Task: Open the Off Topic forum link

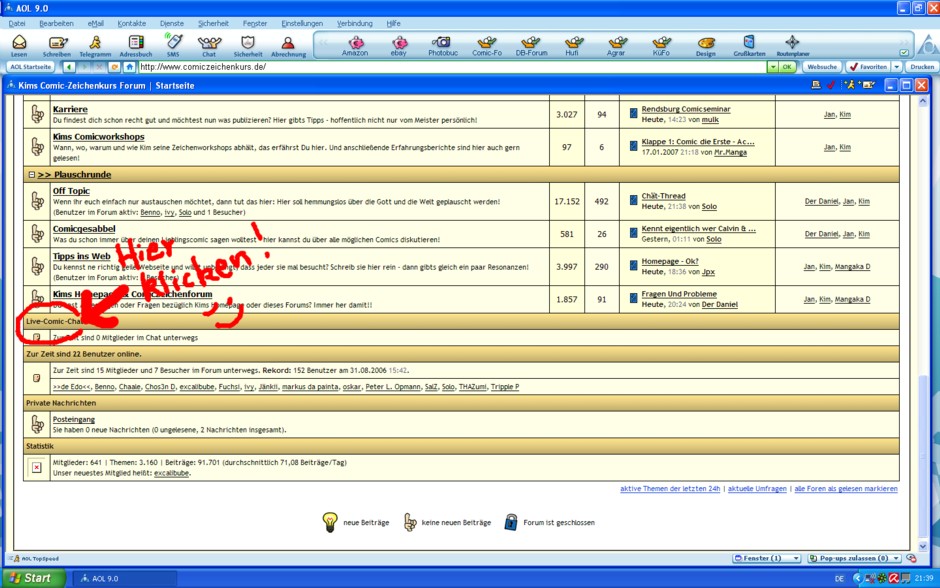Action: [71, 190]
